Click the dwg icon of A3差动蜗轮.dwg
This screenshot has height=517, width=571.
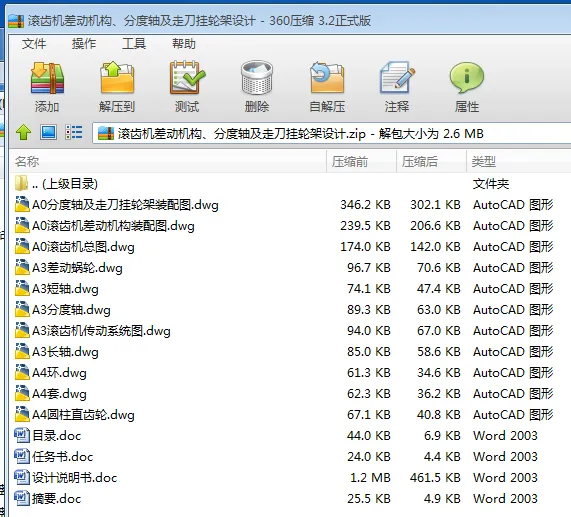tap(22, 268)
